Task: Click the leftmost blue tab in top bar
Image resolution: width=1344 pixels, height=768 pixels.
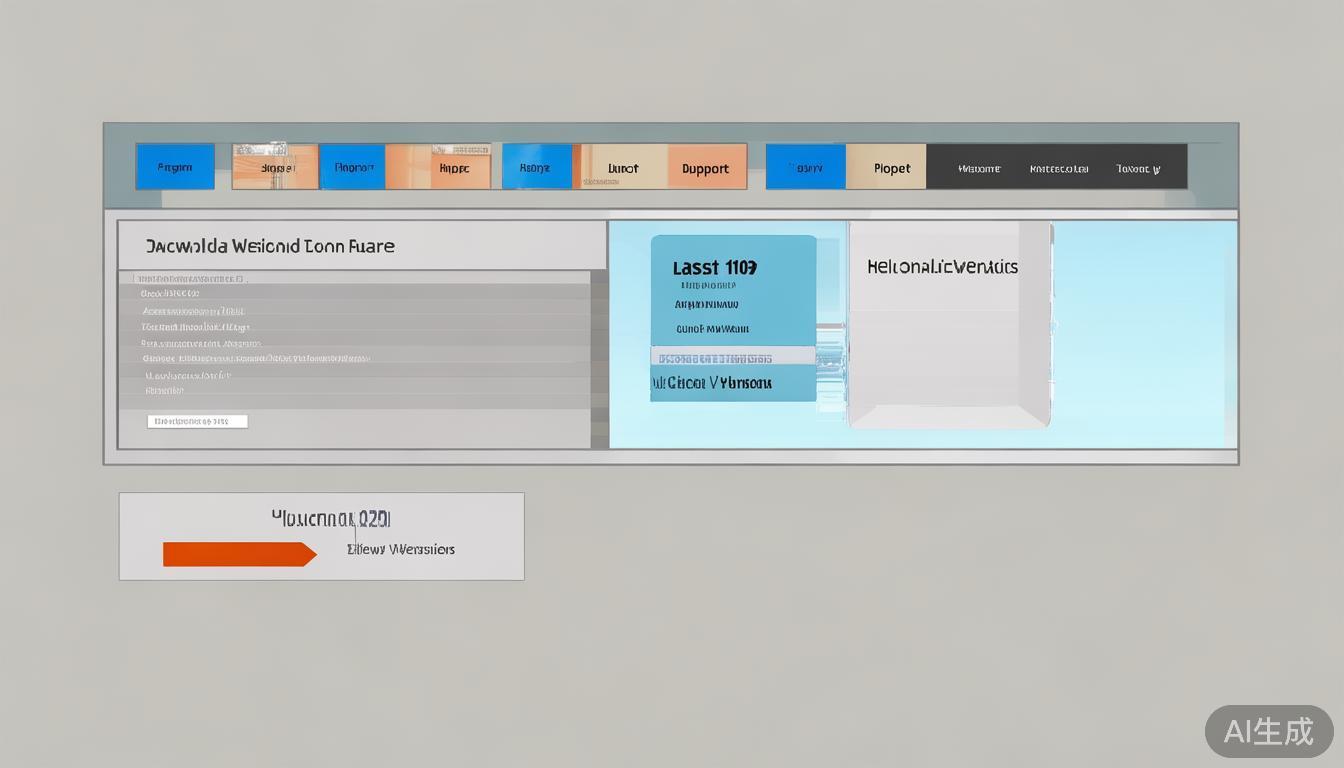Action: (175, 167)
